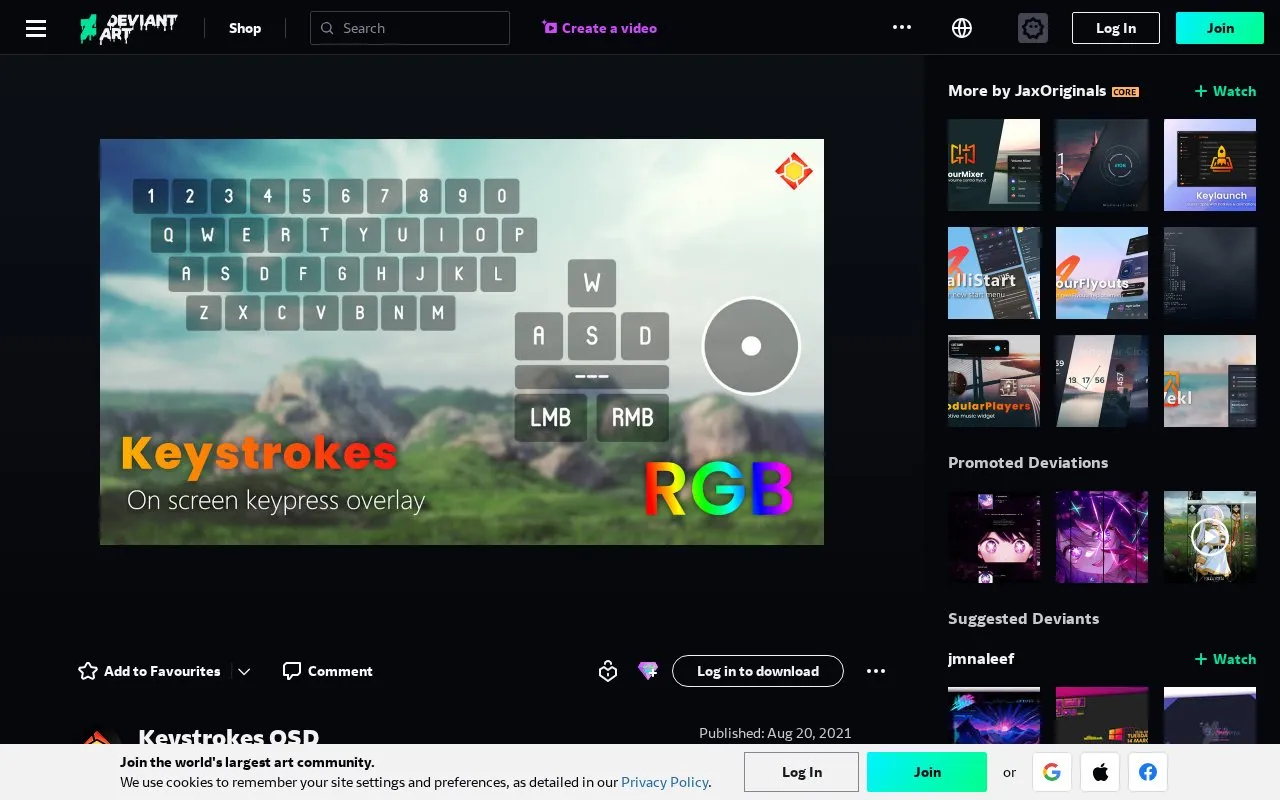Open the ModularPlayers thumbnail
Viewport: 1280px width, 800px height.
[994, 381]
